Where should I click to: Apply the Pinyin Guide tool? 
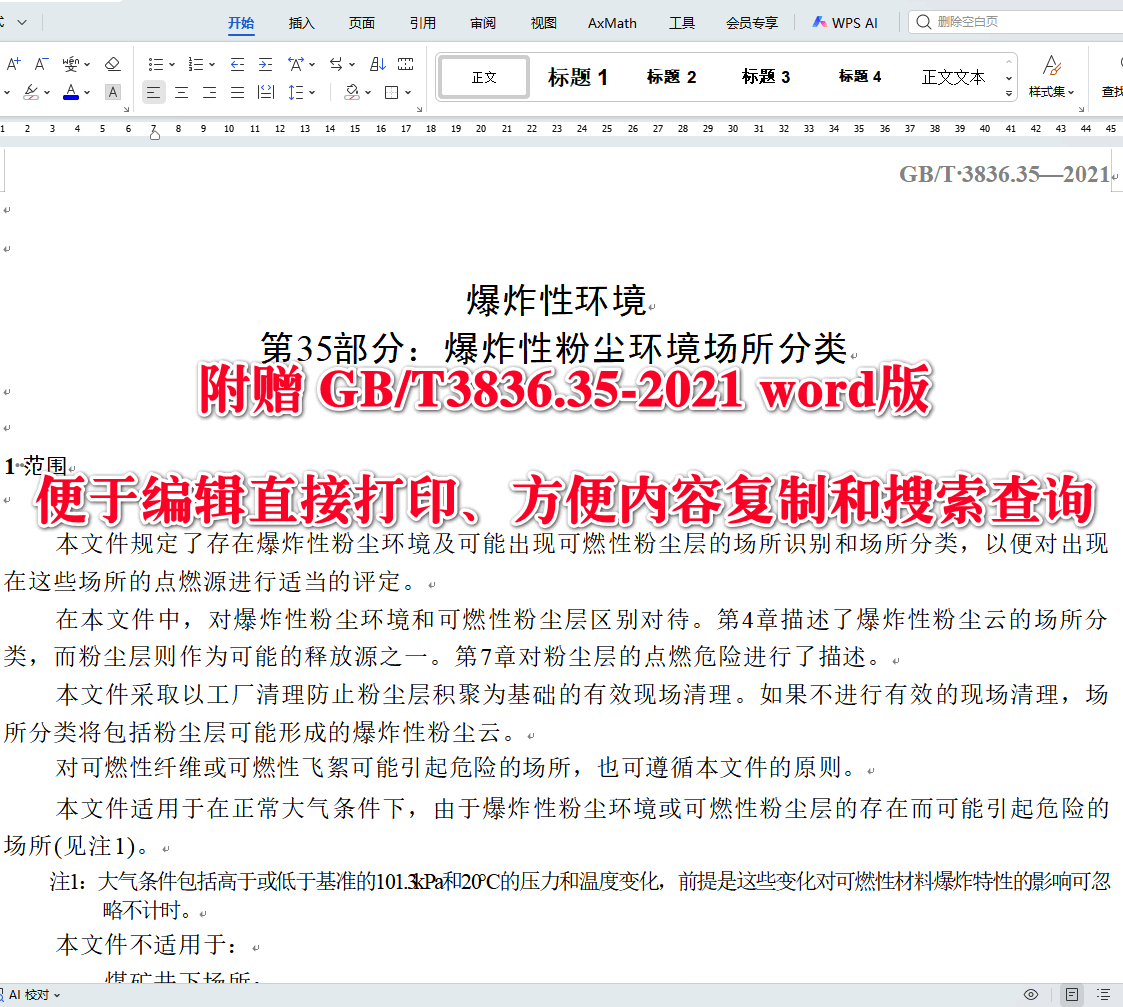(x=72, y=64)
